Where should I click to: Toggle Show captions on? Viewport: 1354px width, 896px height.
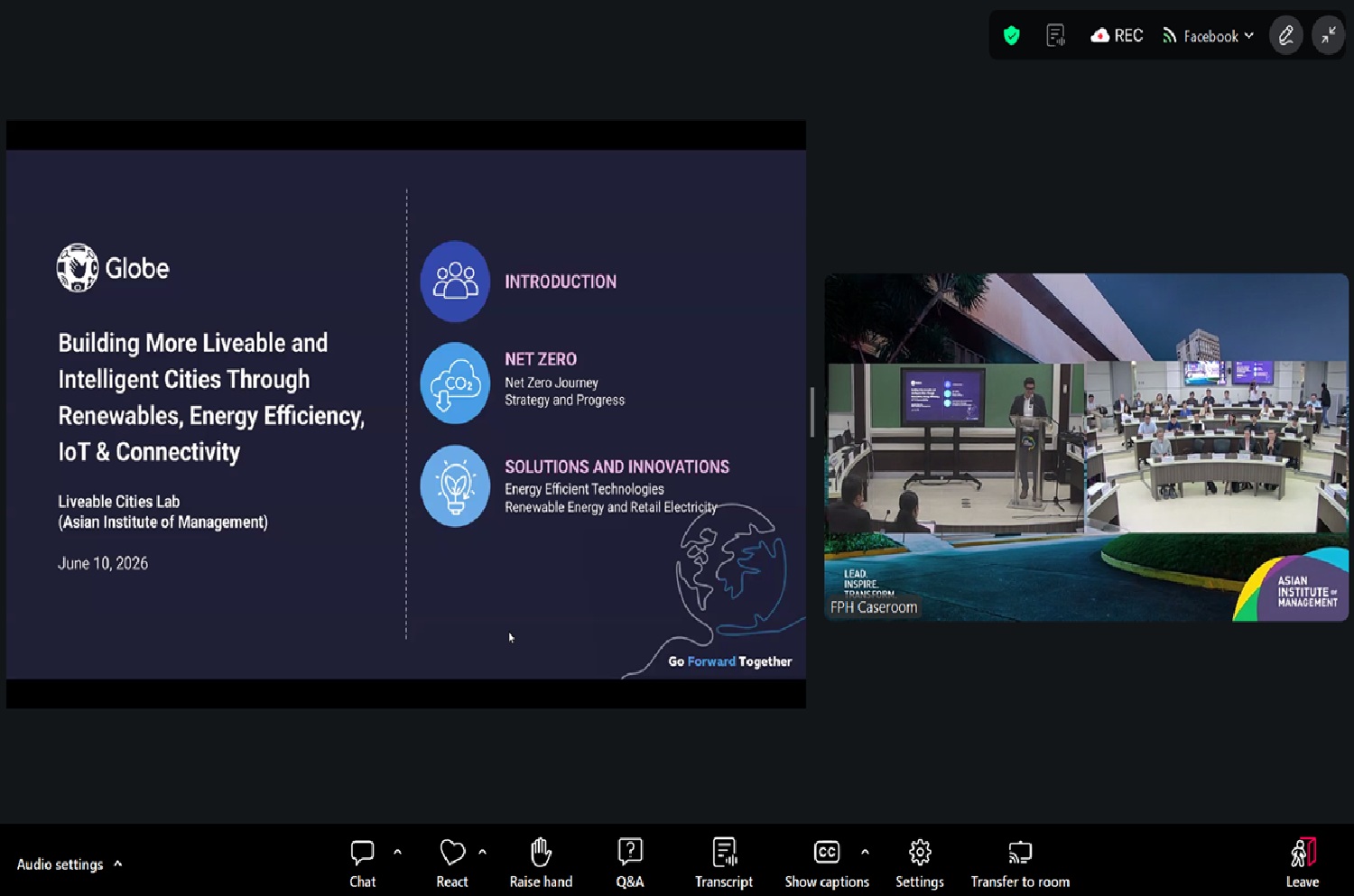click(x=827, y=864)
